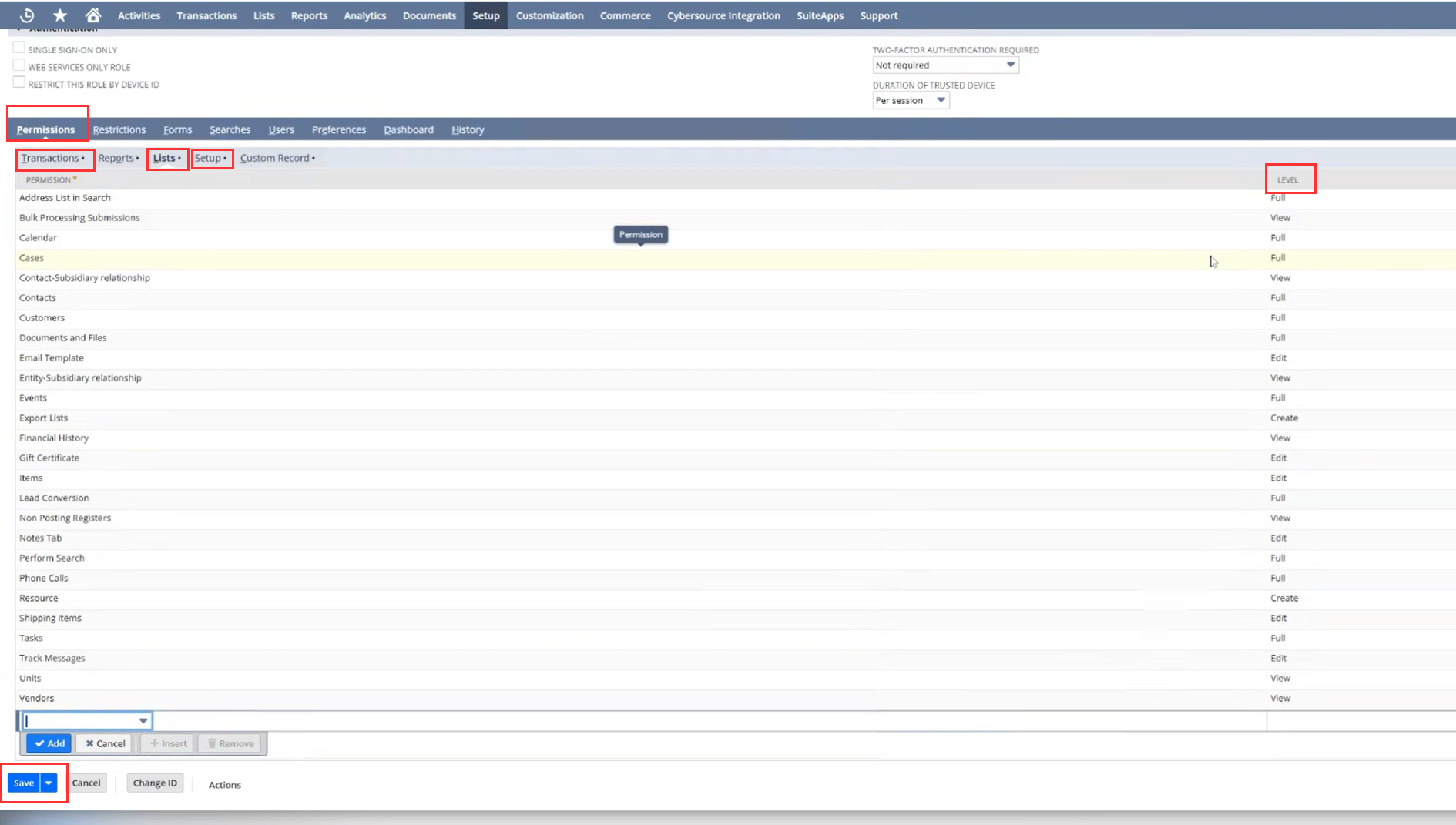
Task: Switch to the Dashboard tab
Action: click(x=408, y=129)
